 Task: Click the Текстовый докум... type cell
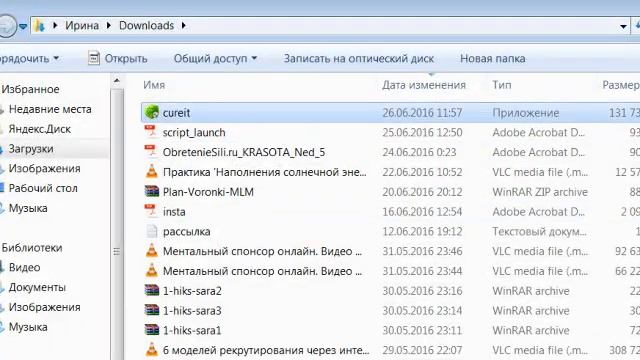tap(539, 231)
